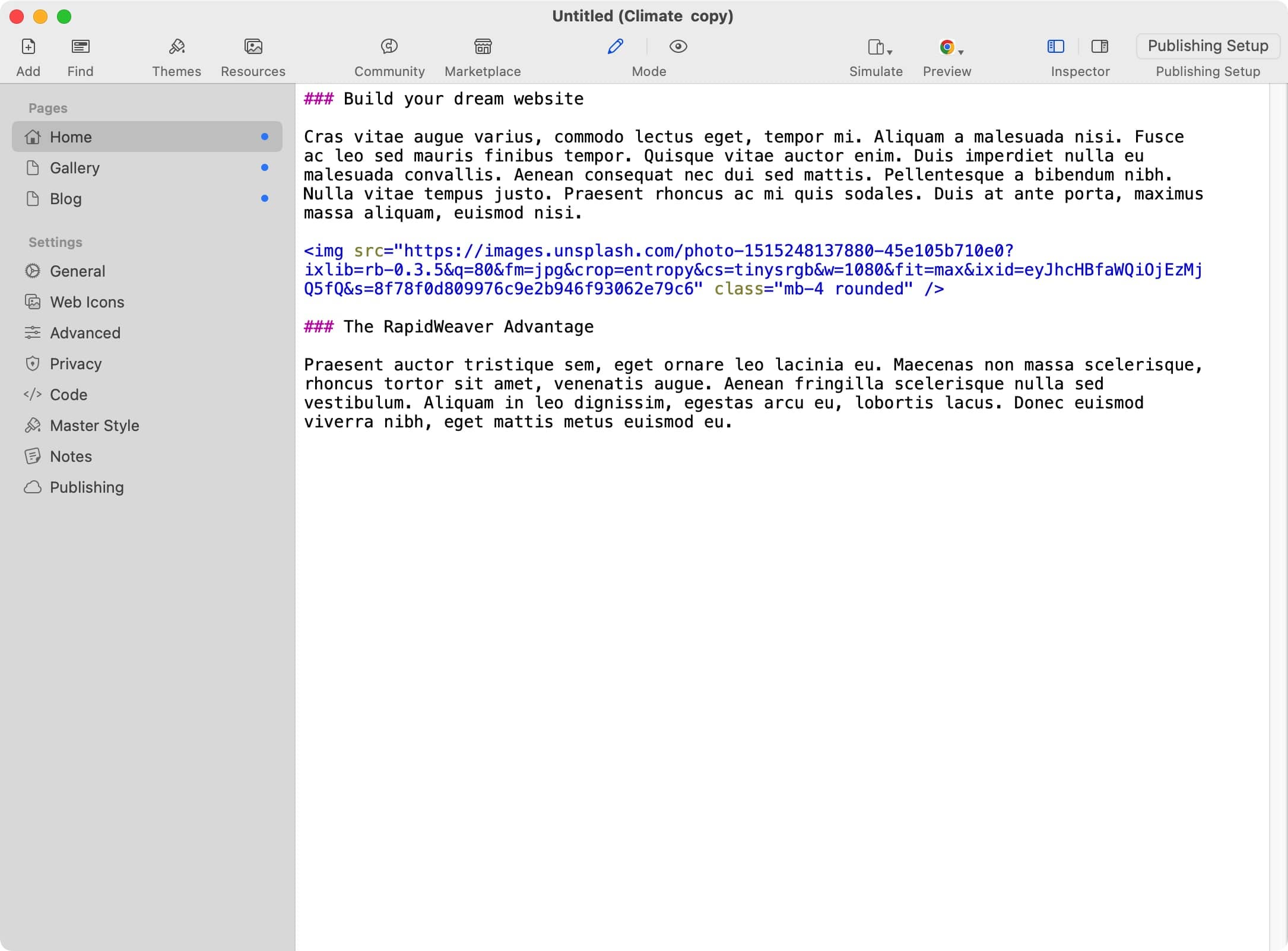The width and height of the screenshot is (1288, 951).
Task: Click the Advanced sliders icon
Action: tap(33, 332)
